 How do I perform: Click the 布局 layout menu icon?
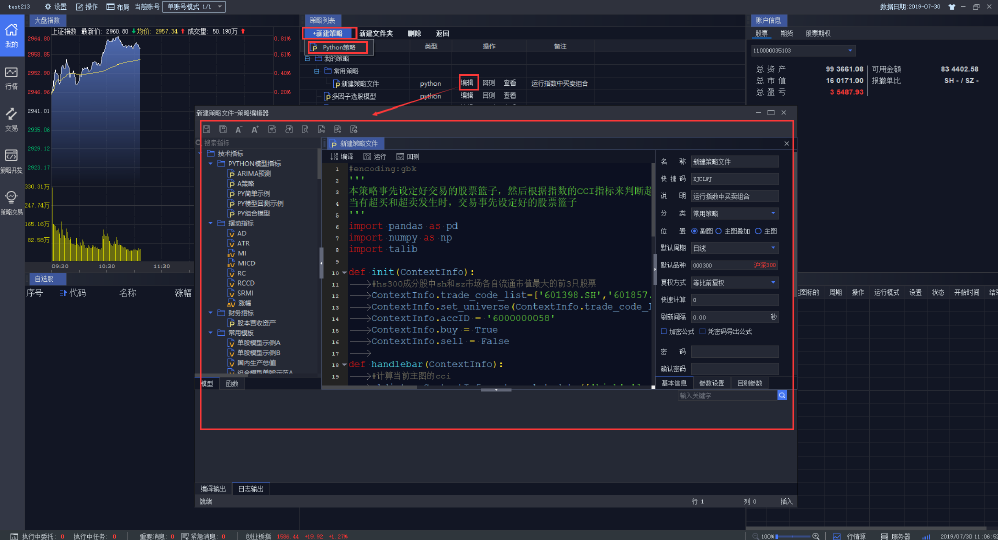(x=118, y=6)
